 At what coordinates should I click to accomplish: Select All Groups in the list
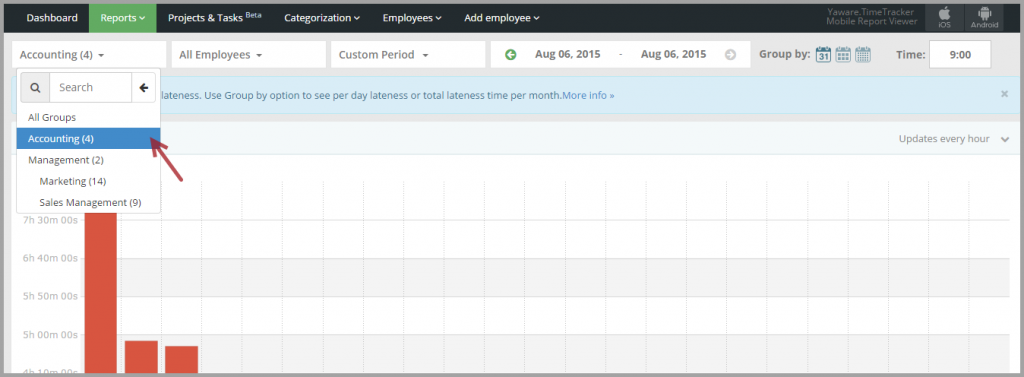(88, 118)
